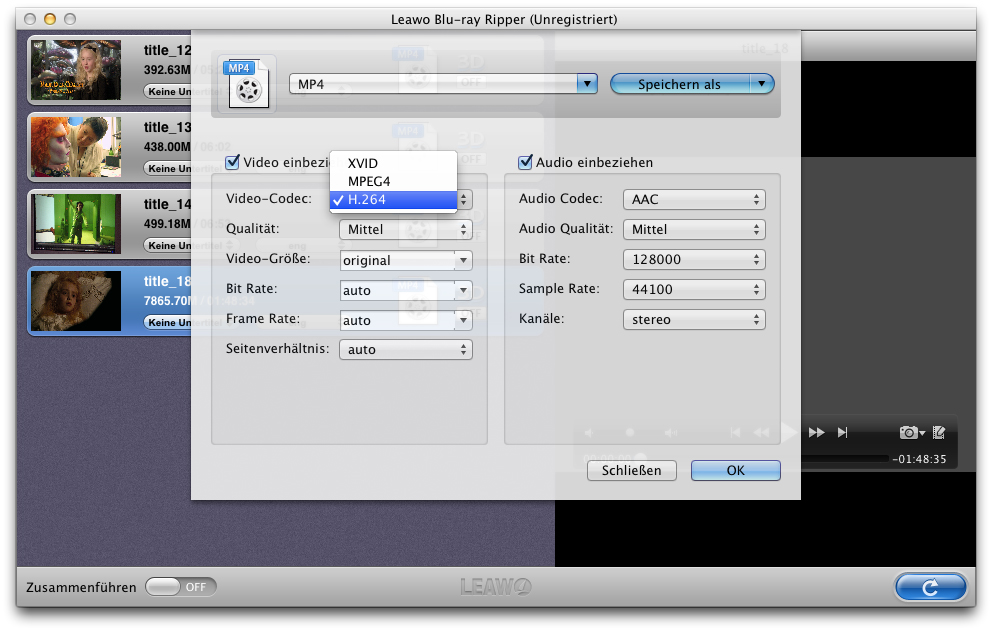This screenshot has height=631, width=992.
Task: Click the MP4 profile format icon
Action: tap(247, 84)
